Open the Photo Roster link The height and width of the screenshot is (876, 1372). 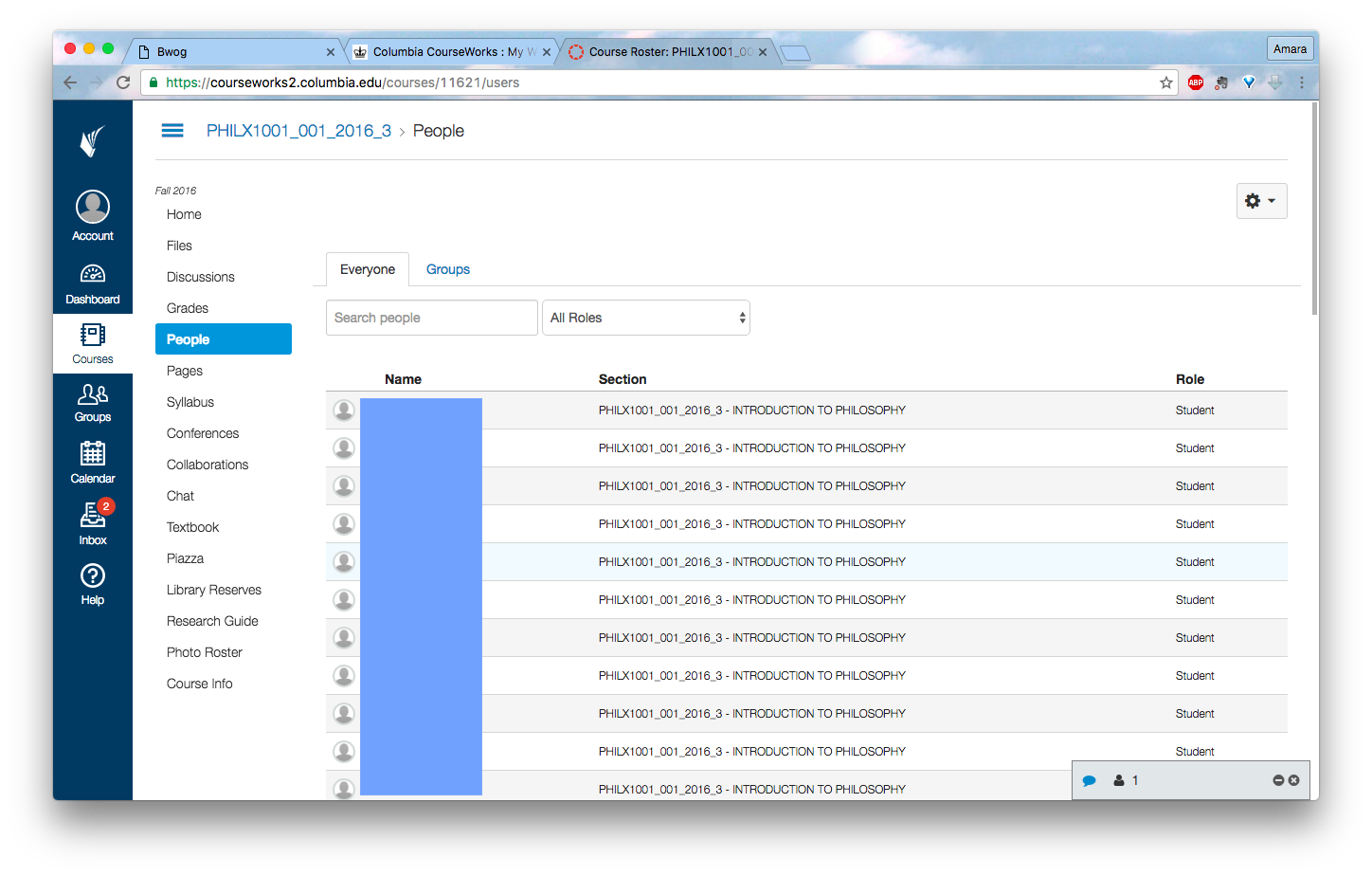tap(205, 652)
